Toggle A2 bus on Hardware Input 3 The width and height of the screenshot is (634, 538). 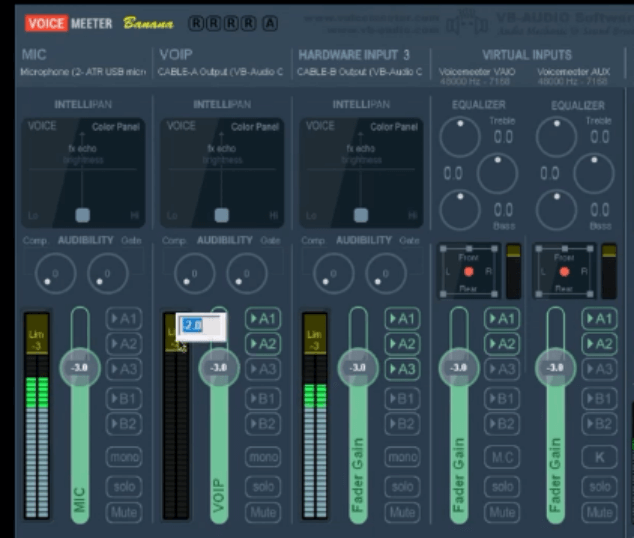(402, 344)
